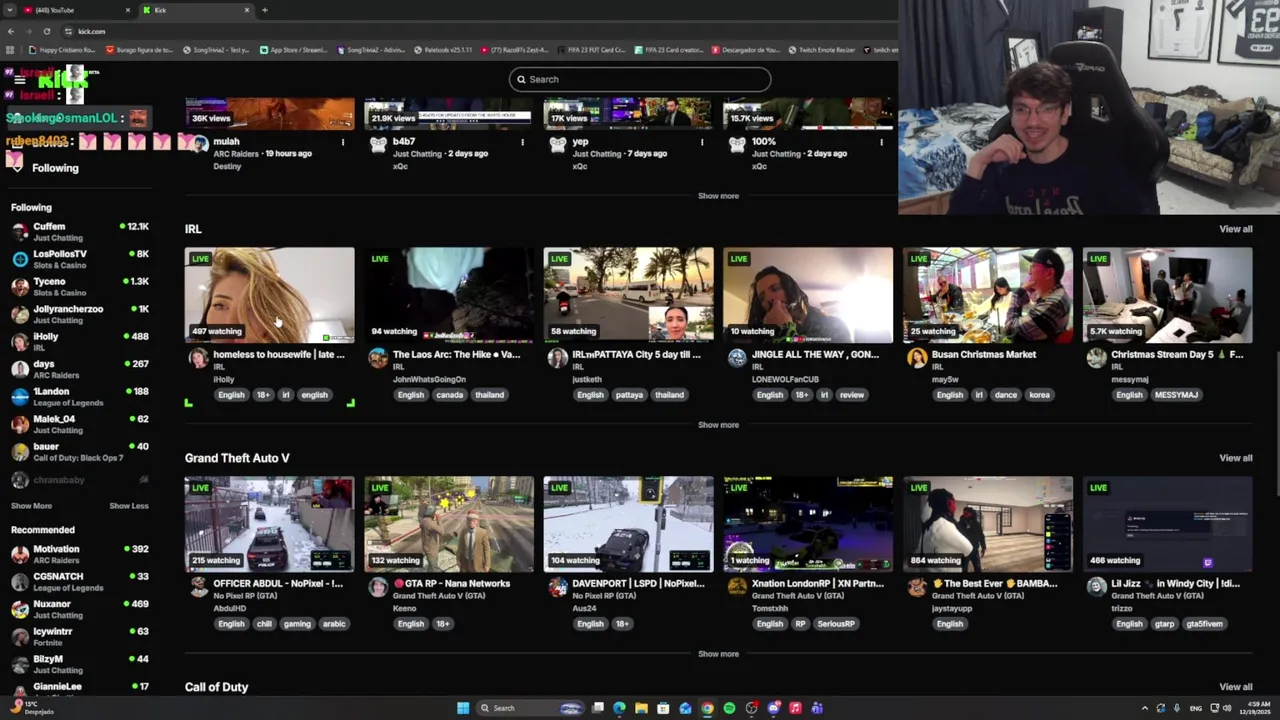Switch to the YouTube browser tab
The width and height of the screenshot is (1280, 720).
76,10
